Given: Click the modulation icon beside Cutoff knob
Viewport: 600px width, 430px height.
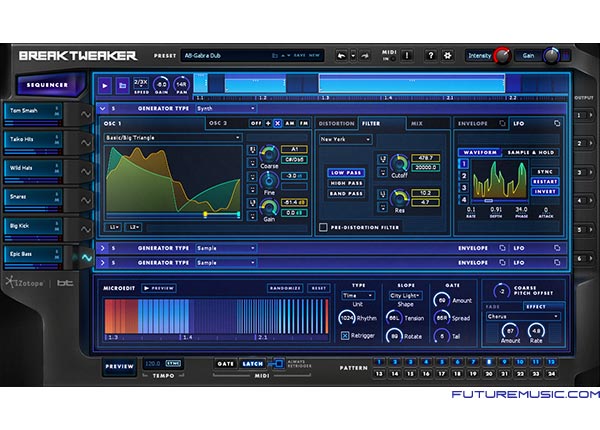Looking at the screenshot, I should 383,158.
